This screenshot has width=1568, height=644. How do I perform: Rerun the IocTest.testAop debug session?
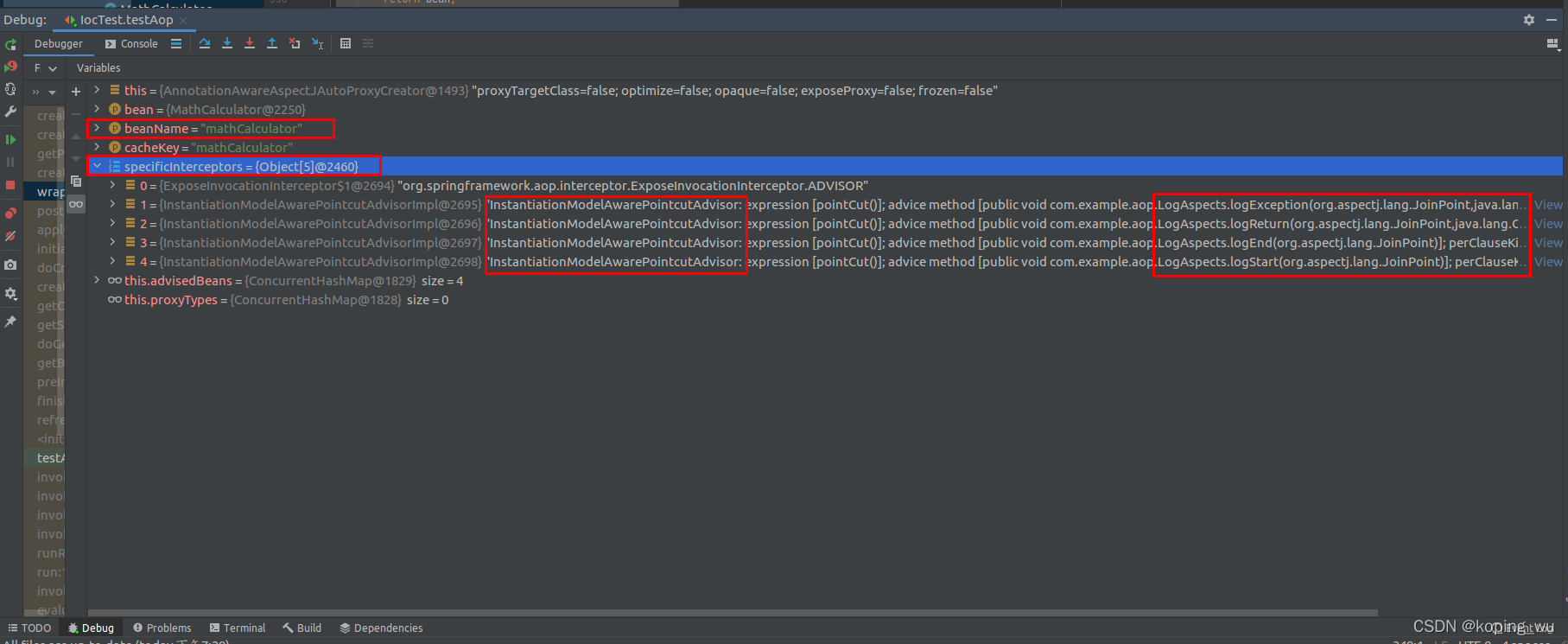(10, 44)
